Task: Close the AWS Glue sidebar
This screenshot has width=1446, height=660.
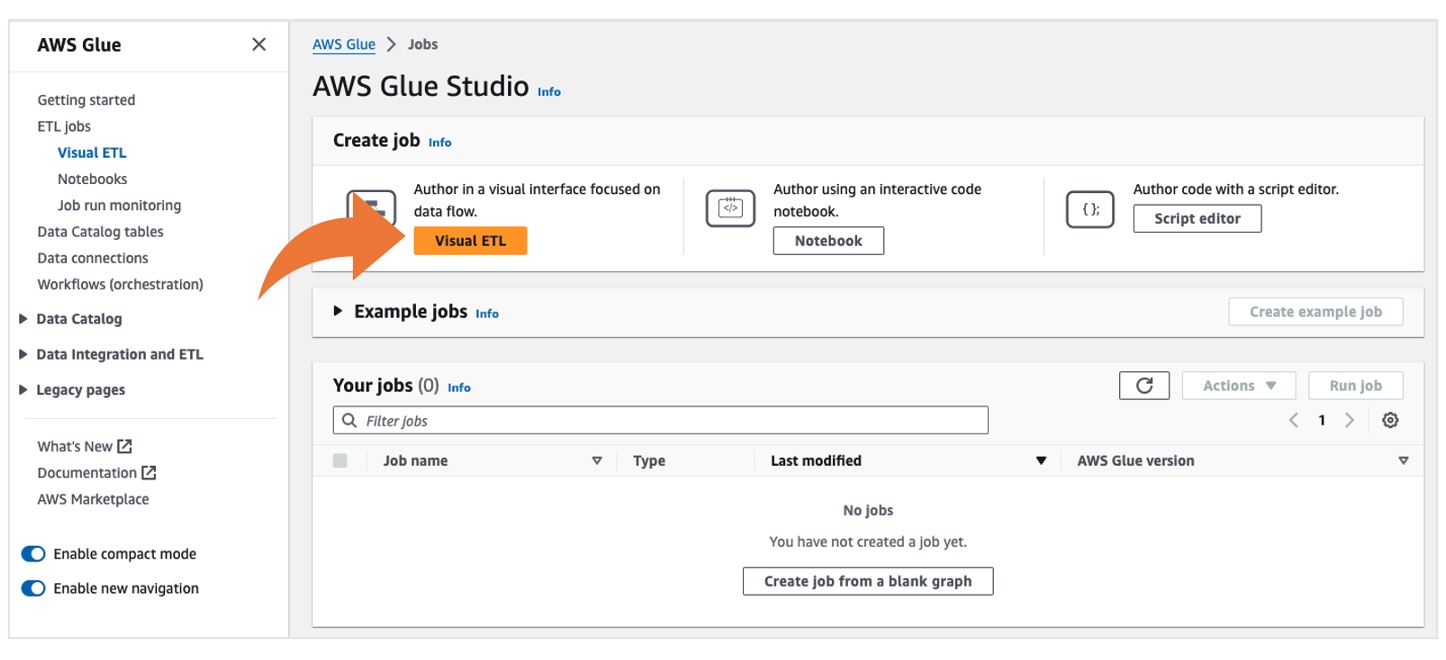Action: coord(259,44)
